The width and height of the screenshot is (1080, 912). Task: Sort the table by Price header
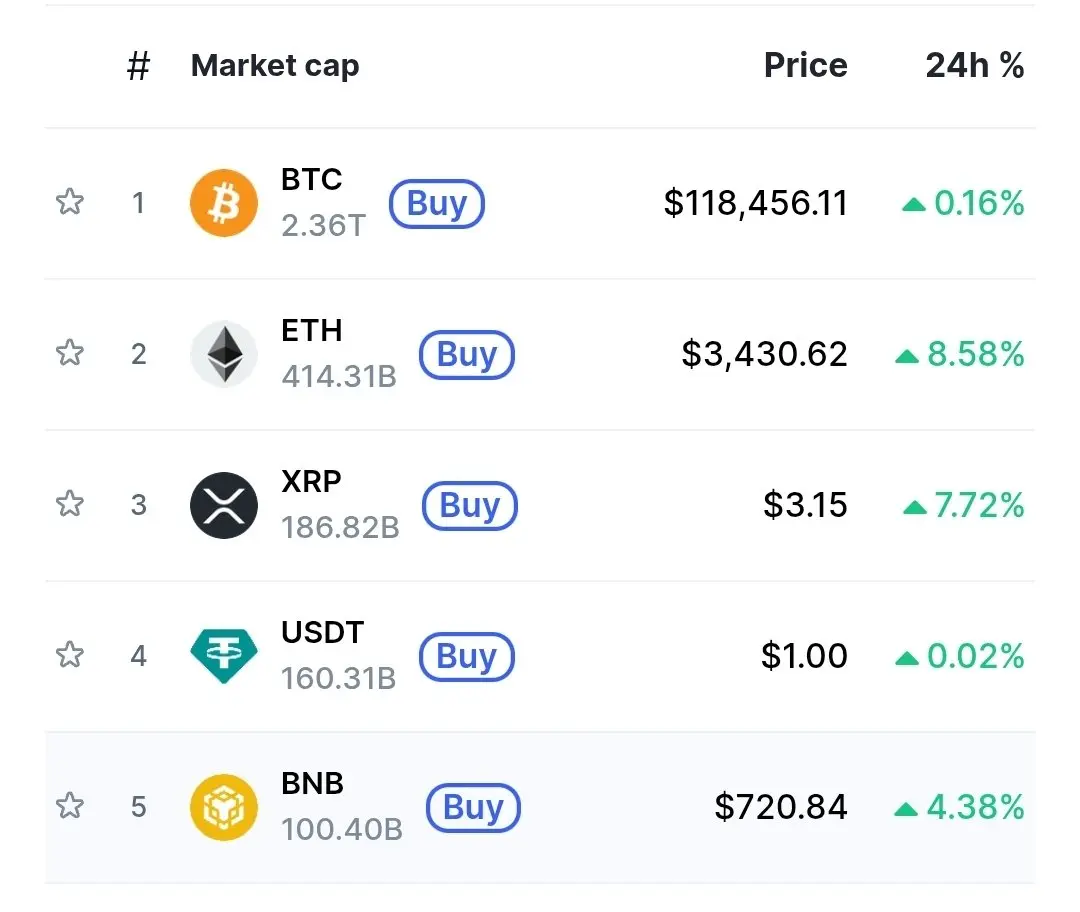point(805,66)
